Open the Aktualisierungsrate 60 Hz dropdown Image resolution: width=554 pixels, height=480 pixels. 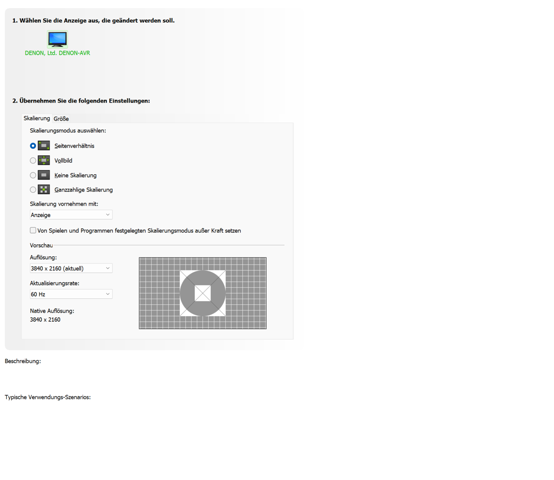pyautogui.click(x=71, y=294)
